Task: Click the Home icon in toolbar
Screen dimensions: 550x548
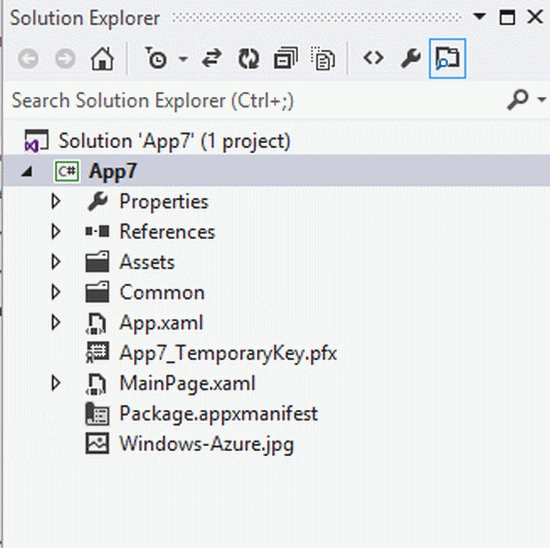Action: pos(102,59)
